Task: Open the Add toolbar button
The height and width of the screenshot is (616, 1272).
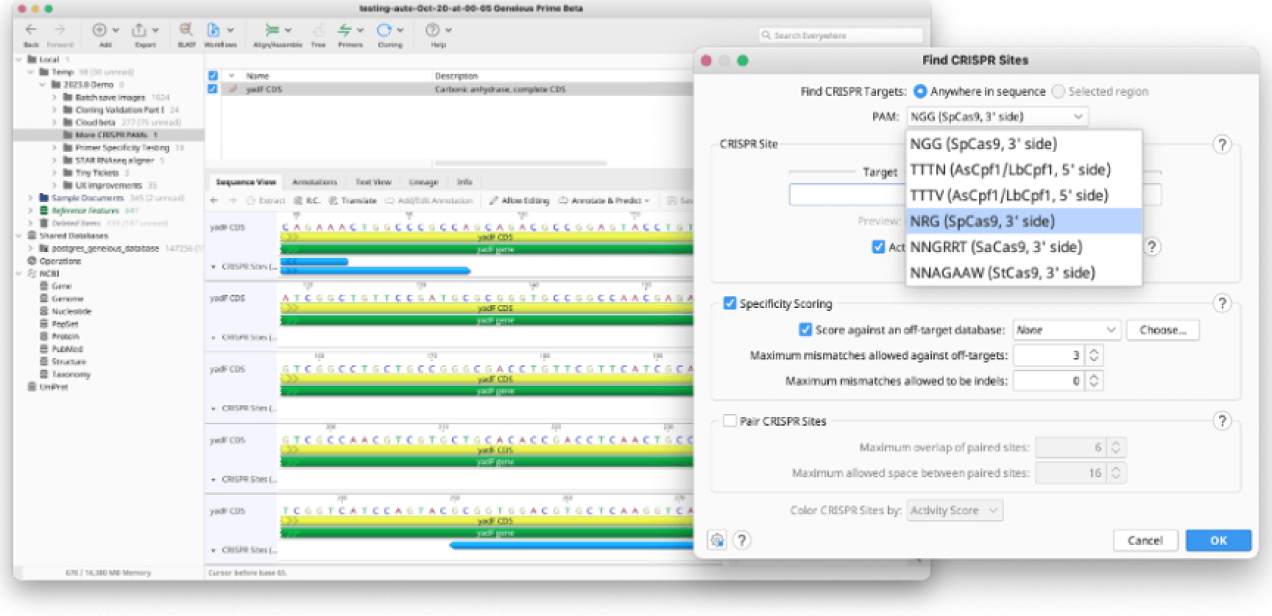Action: pyautogui.click(x=100, y=30)
